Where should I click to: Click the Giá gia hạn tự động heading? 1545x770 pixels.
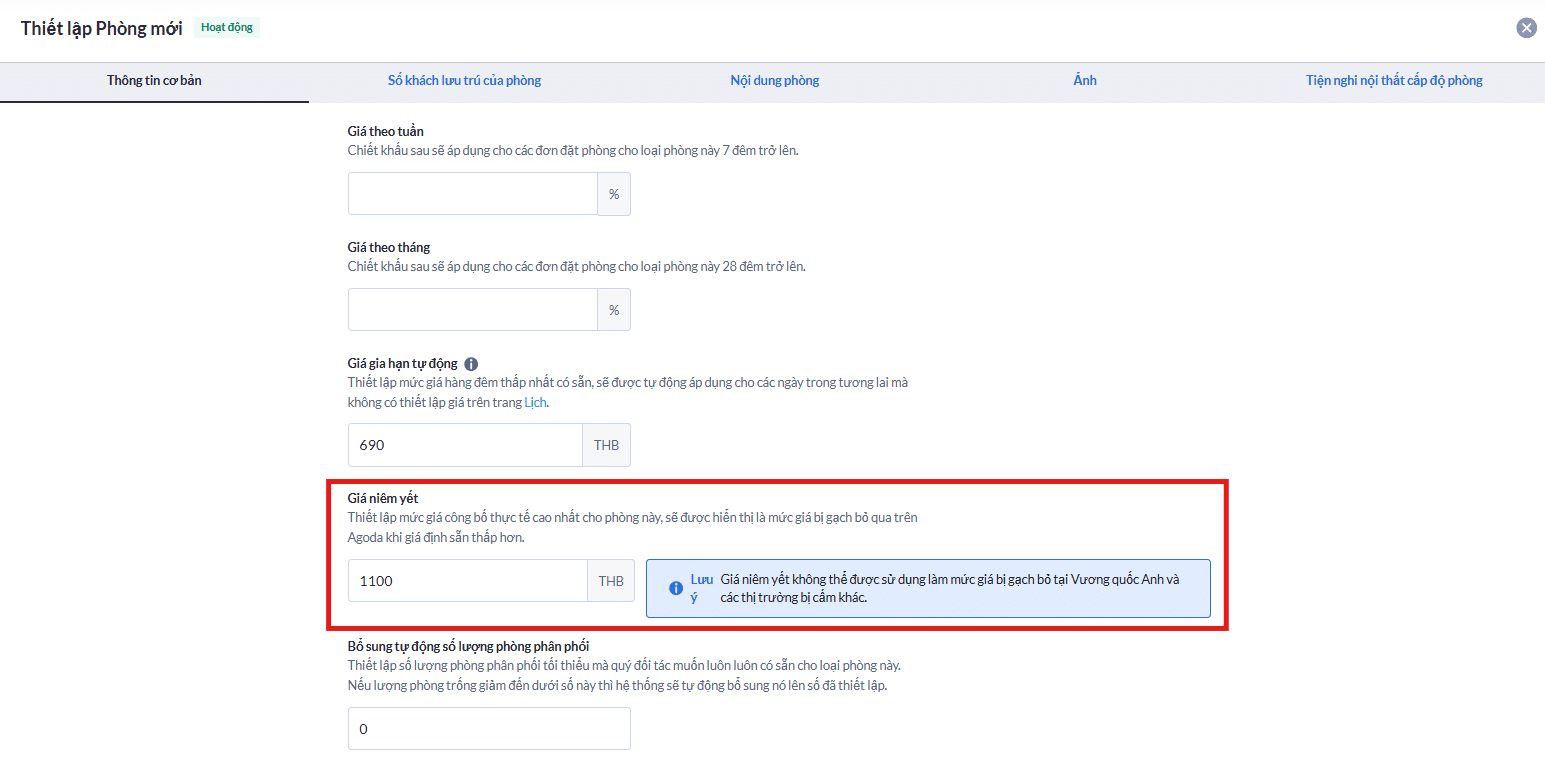point(403,364)
